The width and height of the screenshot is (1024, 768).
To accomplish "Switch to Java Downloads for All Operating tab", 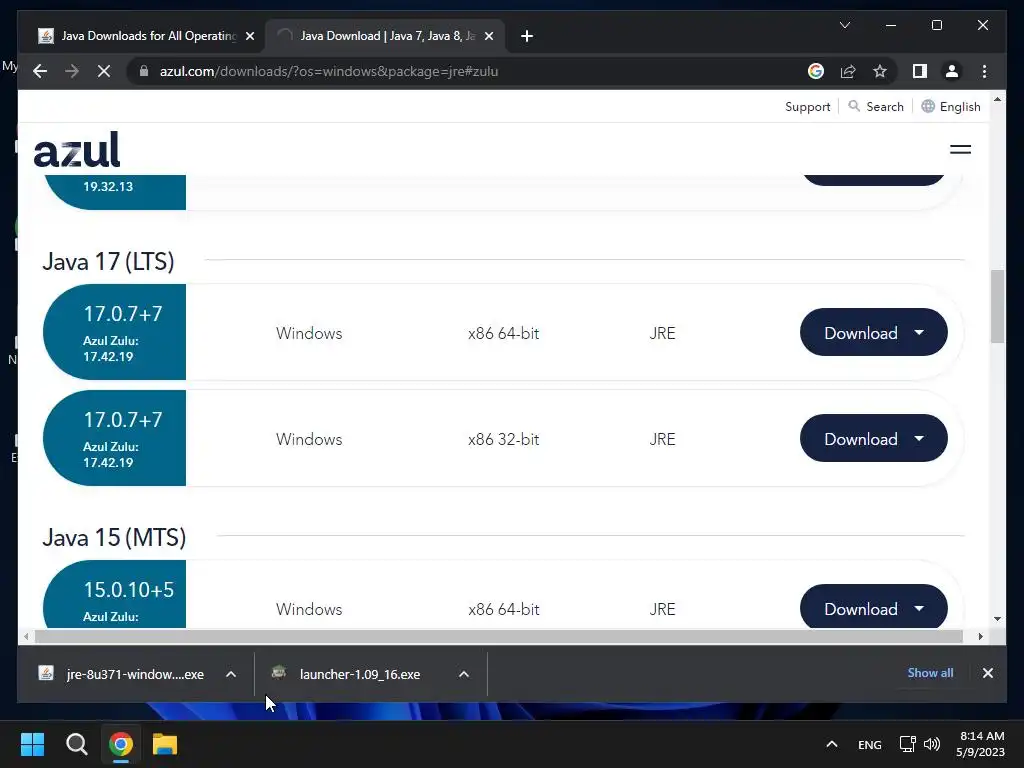I will tap(146, 36).
